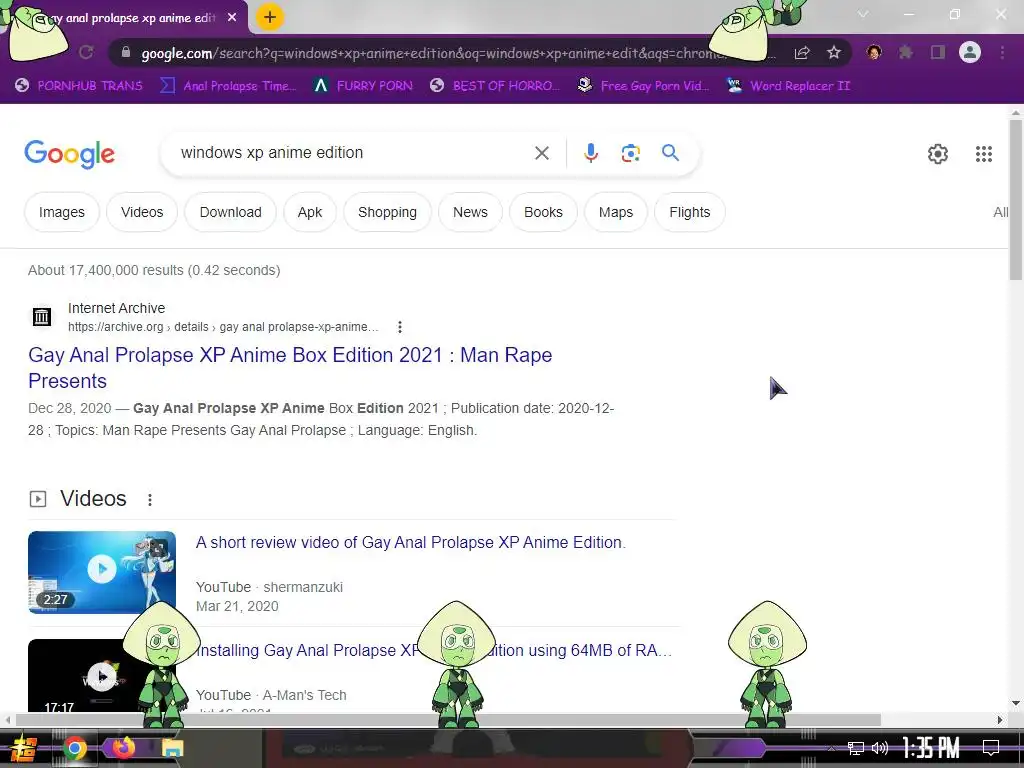This screenshot has height=768, width=1024.
Task: Open the Start menu on the taskbar
Action: (24, 748)
